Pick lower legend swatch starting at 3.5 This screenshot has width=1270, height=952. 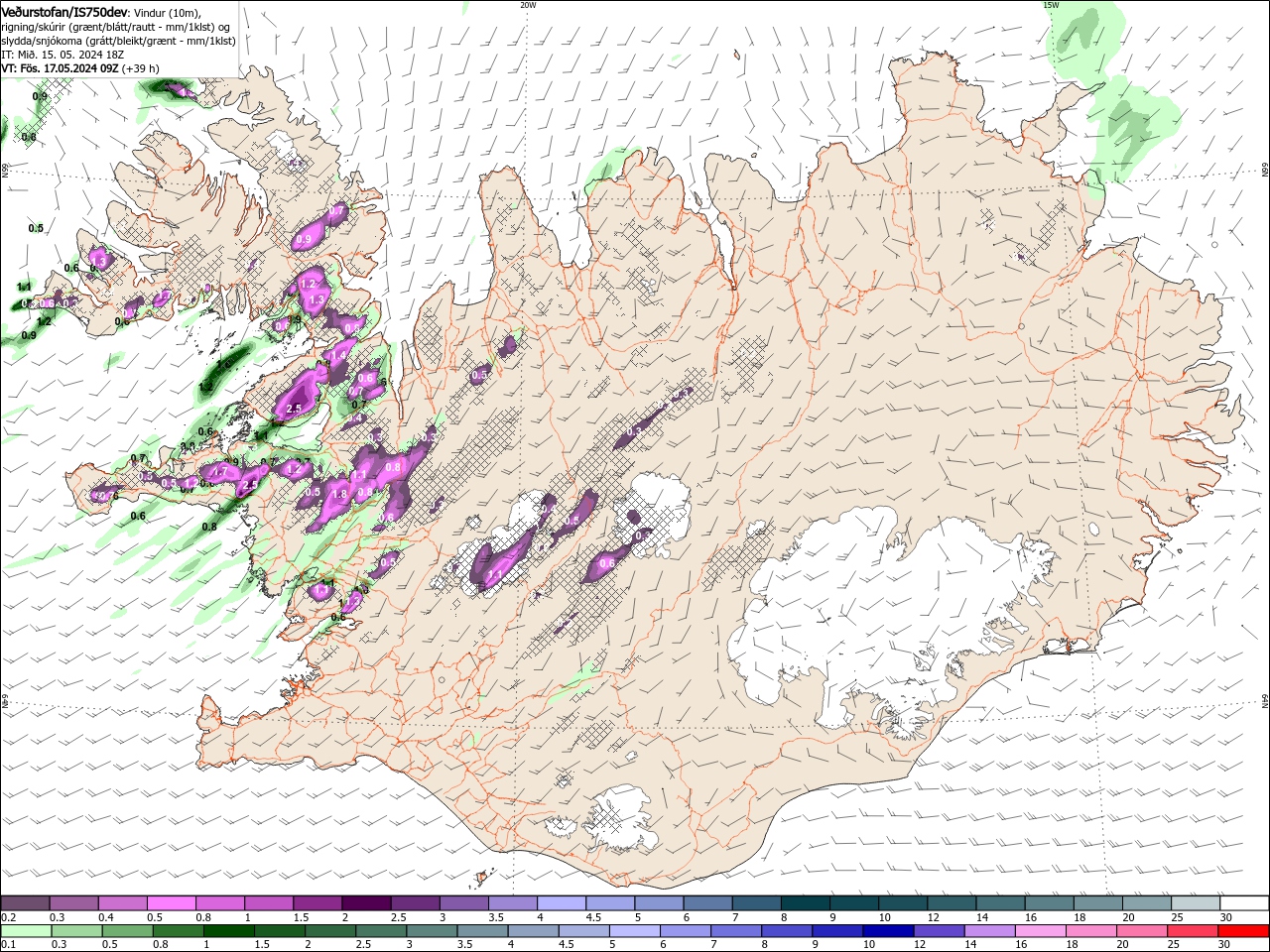(x=482, y=931)
